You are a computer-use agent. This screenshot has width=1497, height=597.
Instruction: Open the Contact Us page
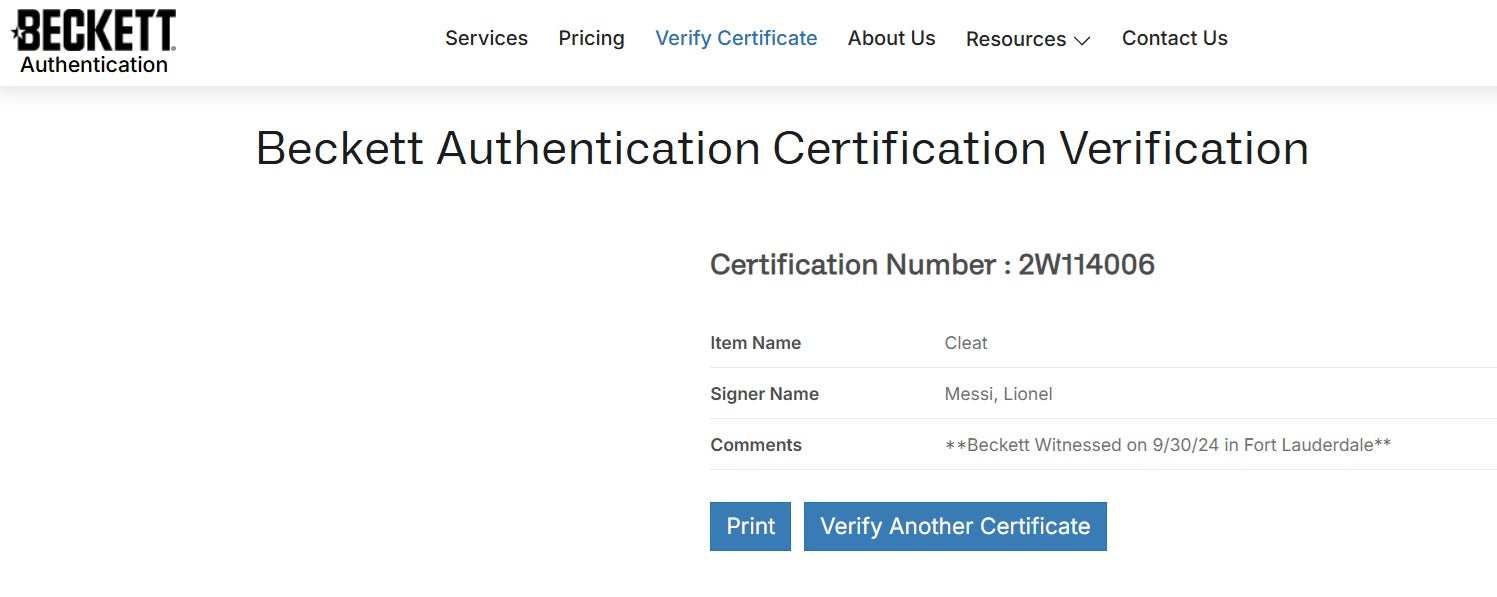[x=1174, y=38]
